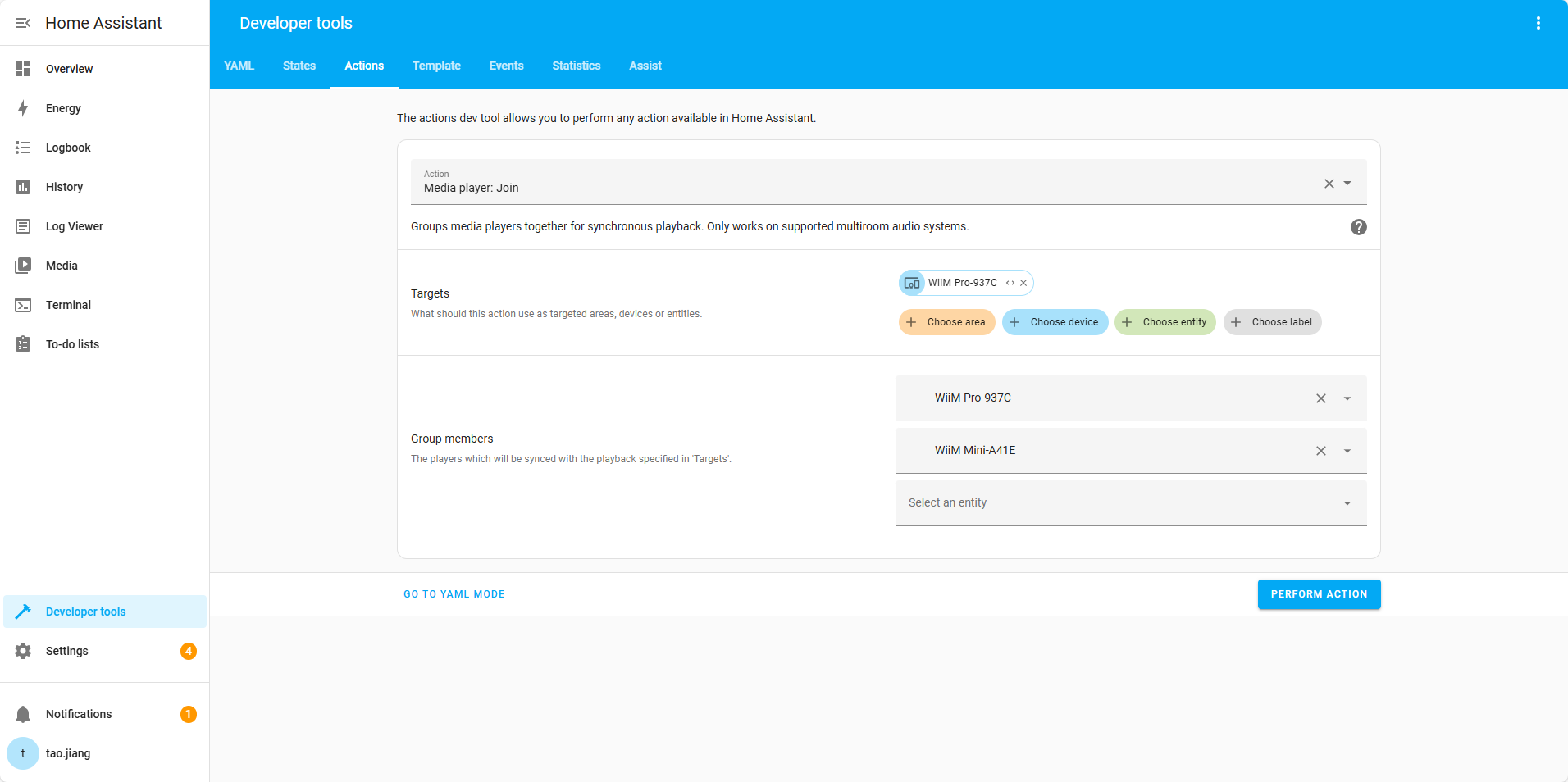Click the Notifications bell icon
This screenshot has width=1568, height=782.
[x=23, y=714]
